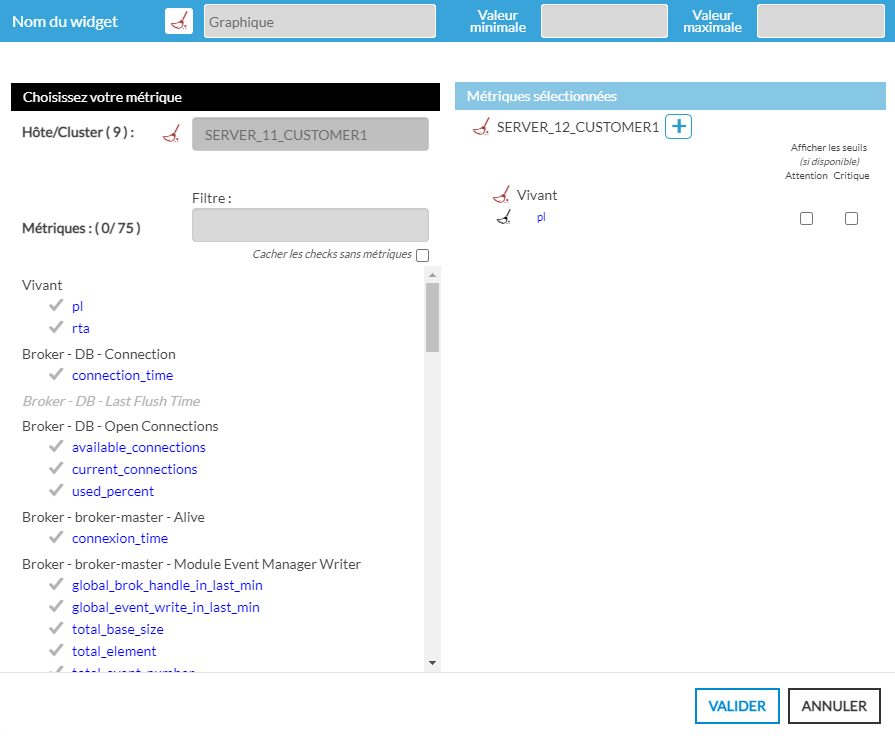Clear the Hôte/Cluster selection with the broom icon
This screenshot has height=736, width=895.
(x=170, y=135)
